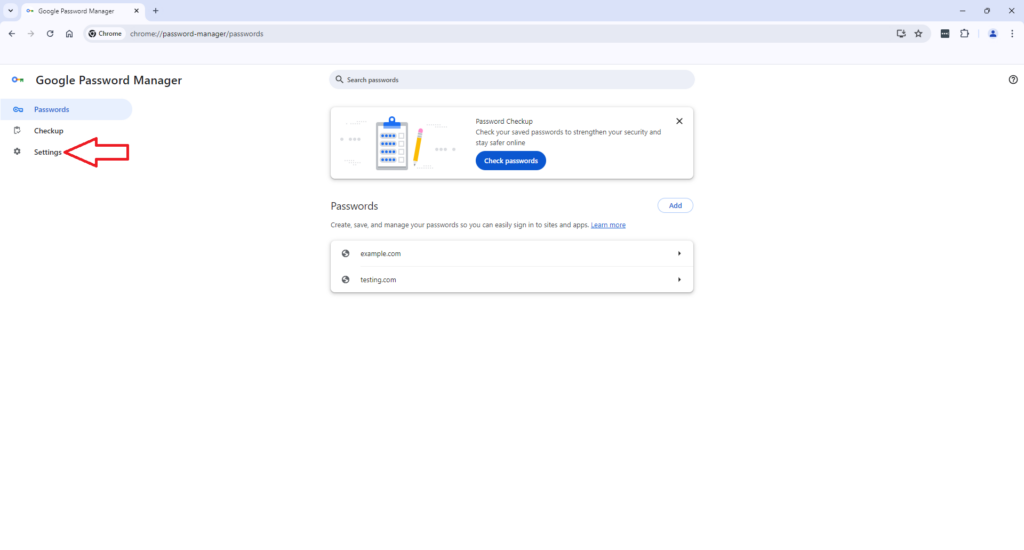Open the help question mark icon

click(1013, 80)
